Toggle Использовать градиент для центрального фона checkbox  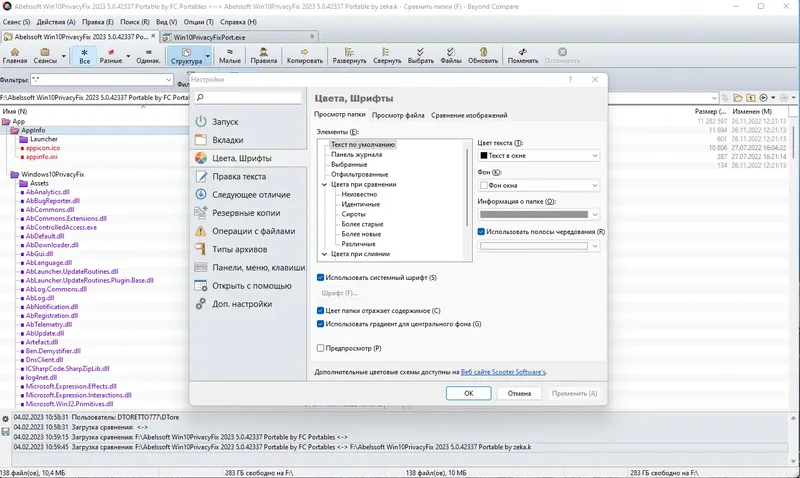pos(320,324)
